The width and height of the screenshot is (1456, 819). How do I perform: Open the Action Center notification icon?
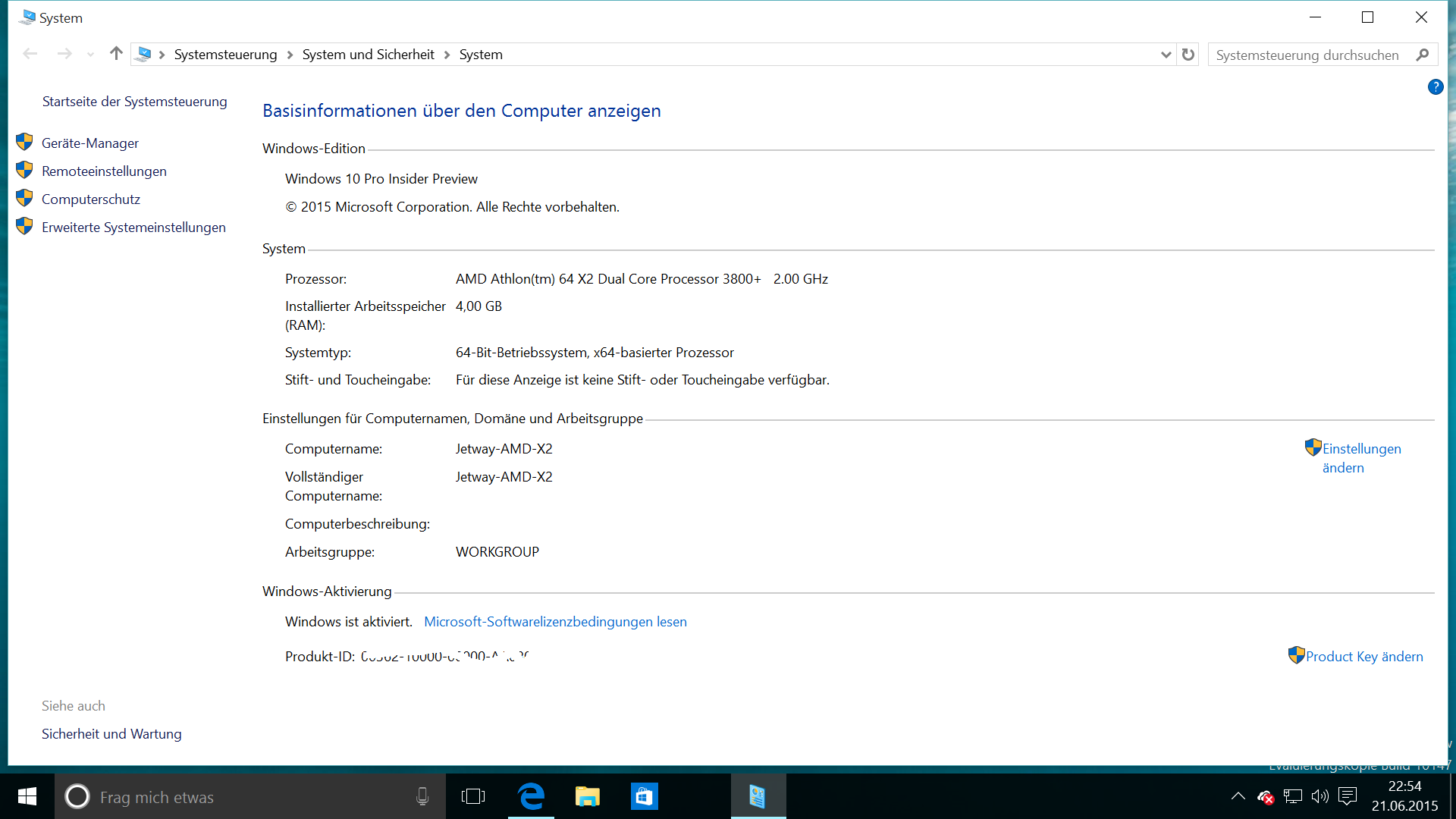[x=1348, y=796]
